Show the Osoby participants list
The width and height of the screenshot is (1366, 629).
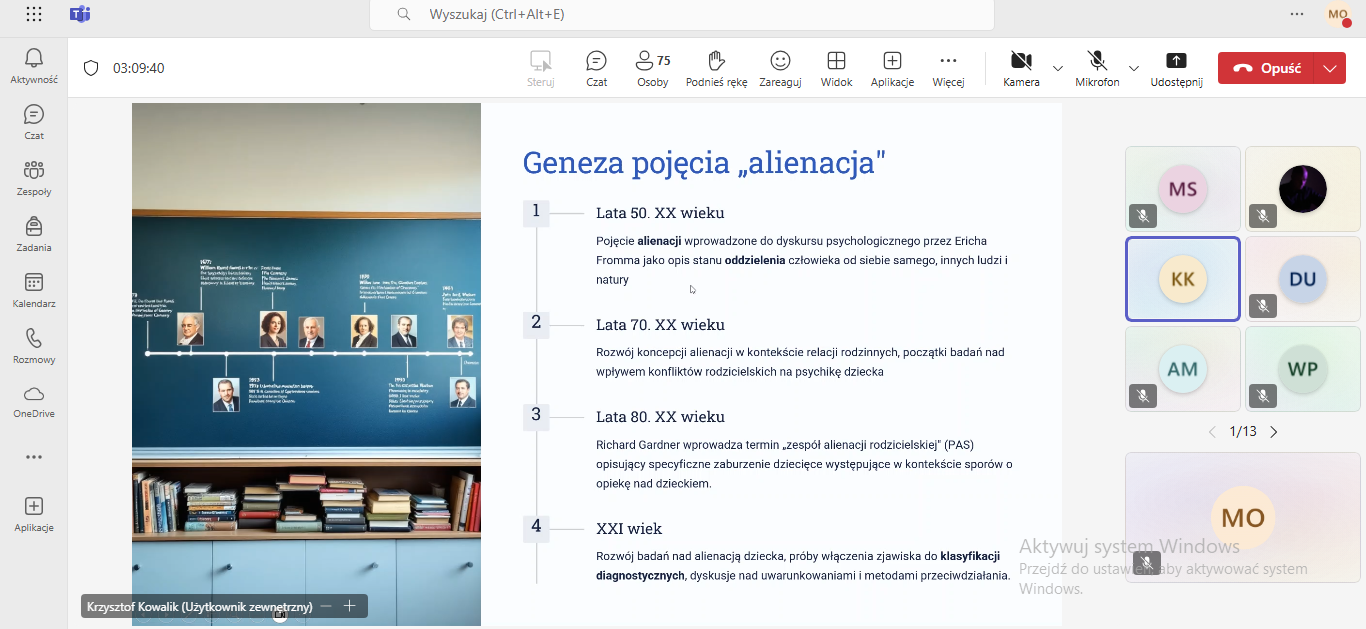click(x=652, y=68)
